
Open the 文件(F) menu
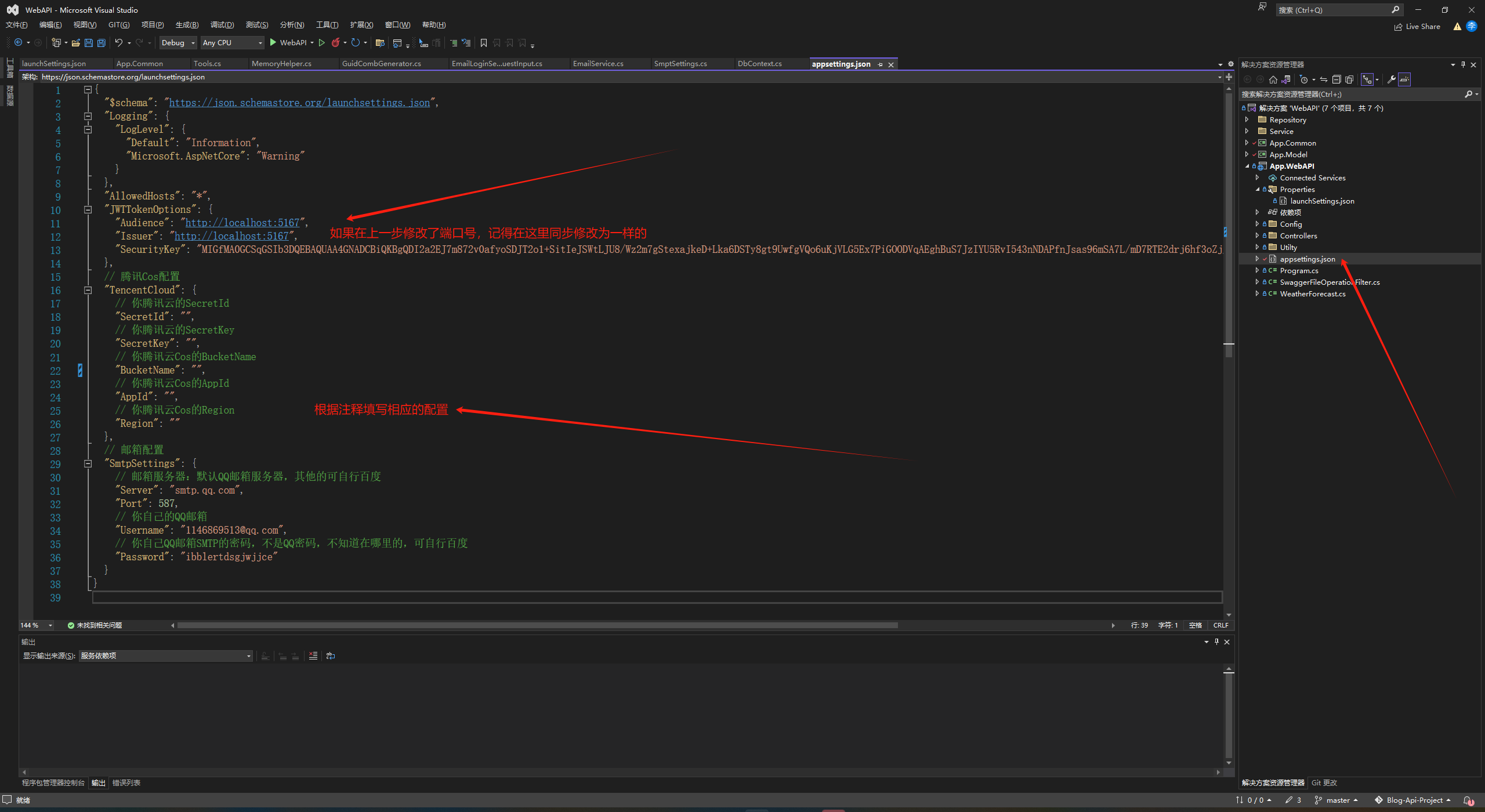point(16,24)
